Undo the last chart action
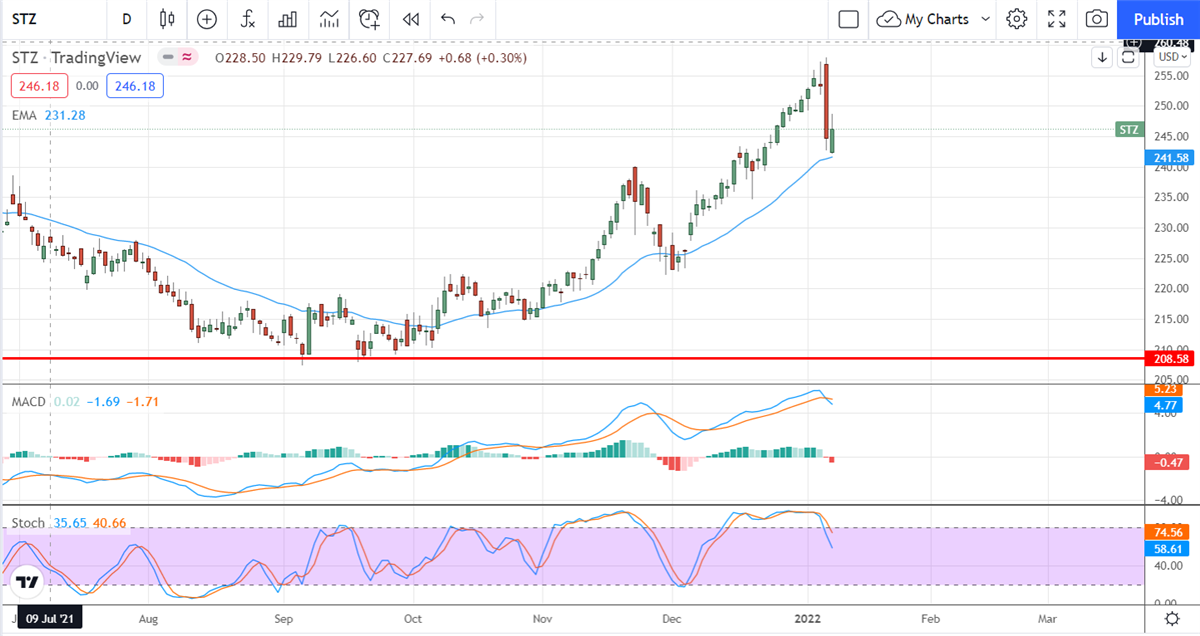The width and height of the screenshot is (1200, 636). [447, 19]
